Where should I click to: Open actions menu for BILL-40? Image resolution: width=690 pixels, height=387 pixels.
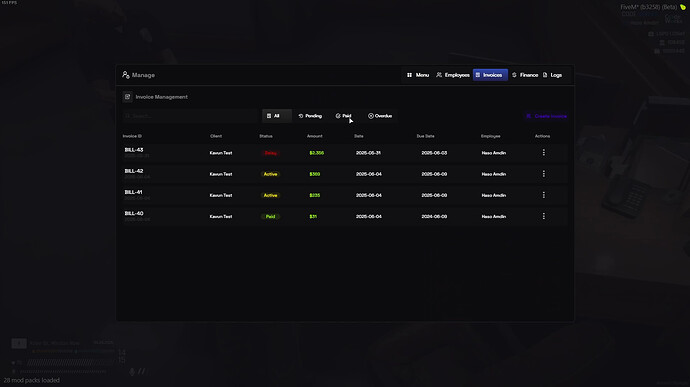pyautogui.click(x=543, y=216)
